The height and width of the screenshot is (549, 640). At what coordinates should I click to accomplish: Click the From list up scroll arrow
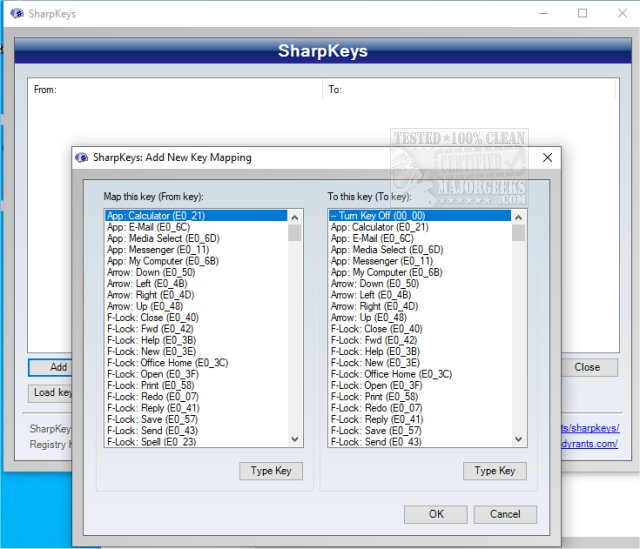tap(295, 218)
